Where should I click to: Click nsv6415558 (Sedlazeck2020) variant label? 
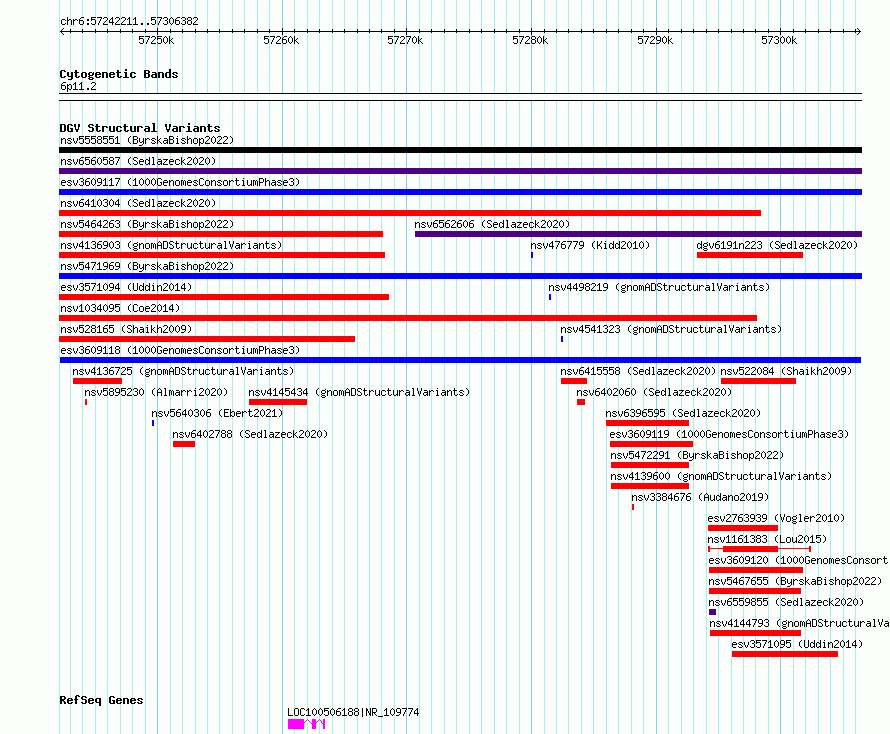click(638, 371)
